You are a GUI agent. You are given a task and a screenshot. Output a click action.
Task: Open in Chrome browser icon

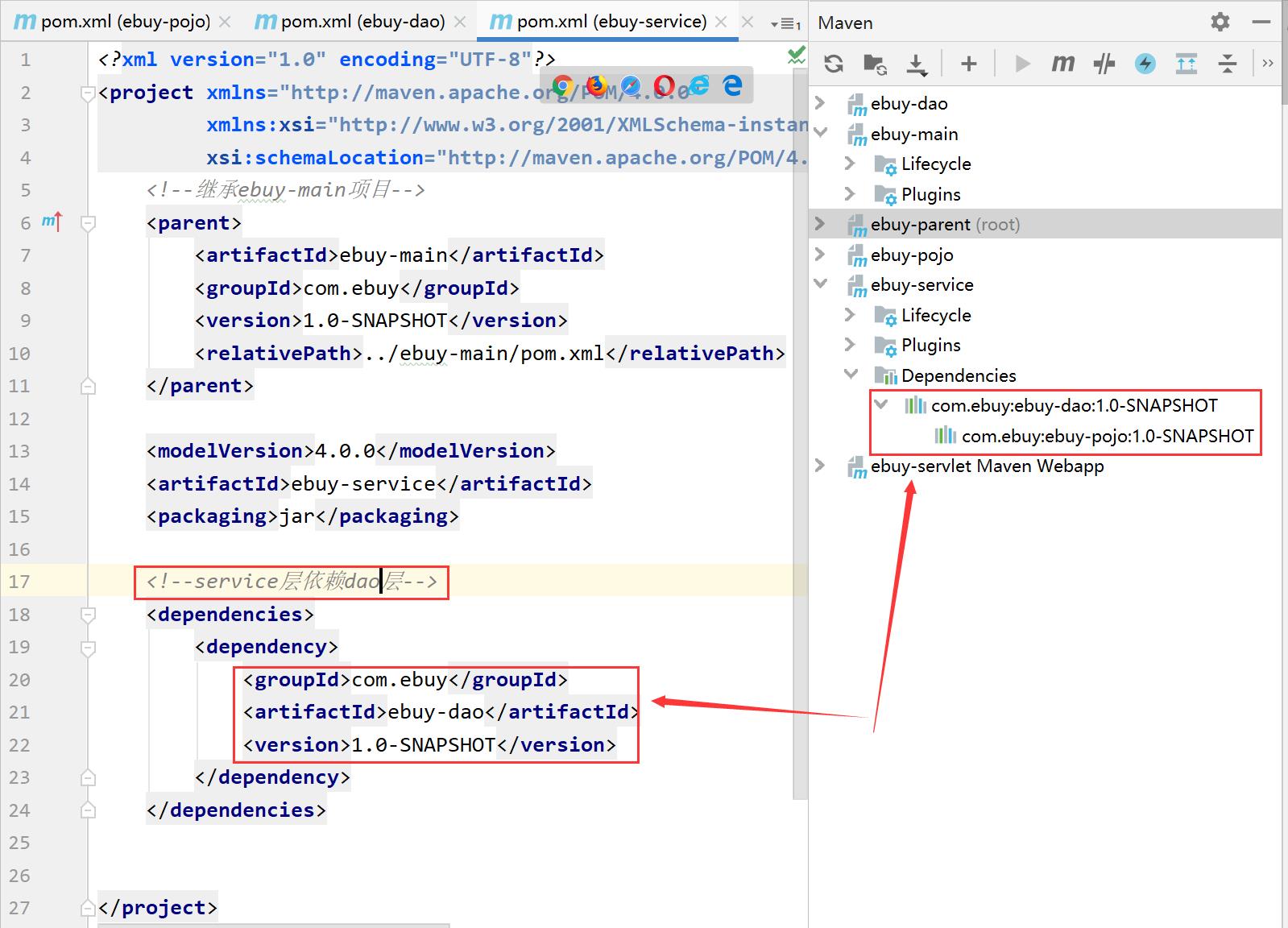click(562, 86)
